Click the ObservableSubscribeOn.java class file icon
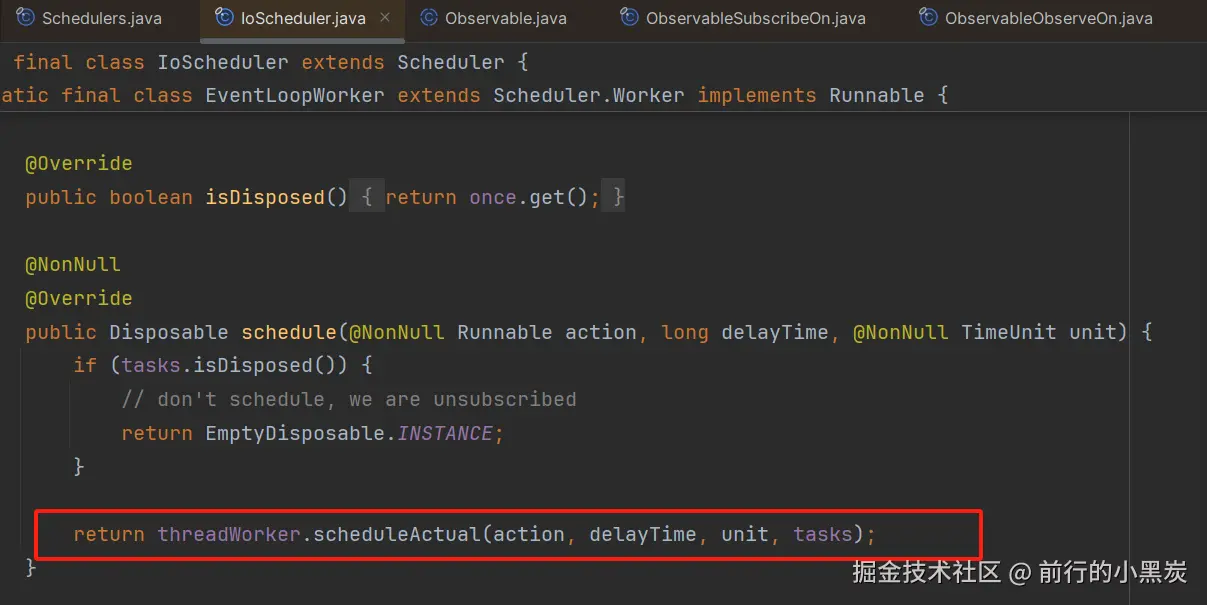This screenshot has height=605, width=1207. [x=629, y=18]
